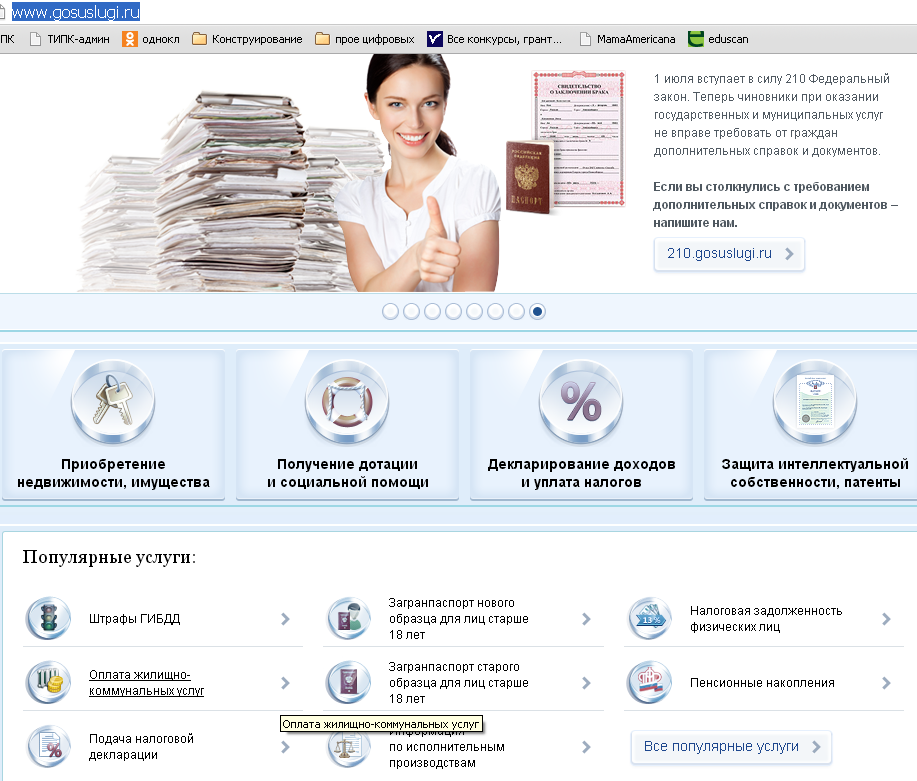Select the last highlighted carousel dot
This screenshot has width=917, height=781.
point(538,311)
